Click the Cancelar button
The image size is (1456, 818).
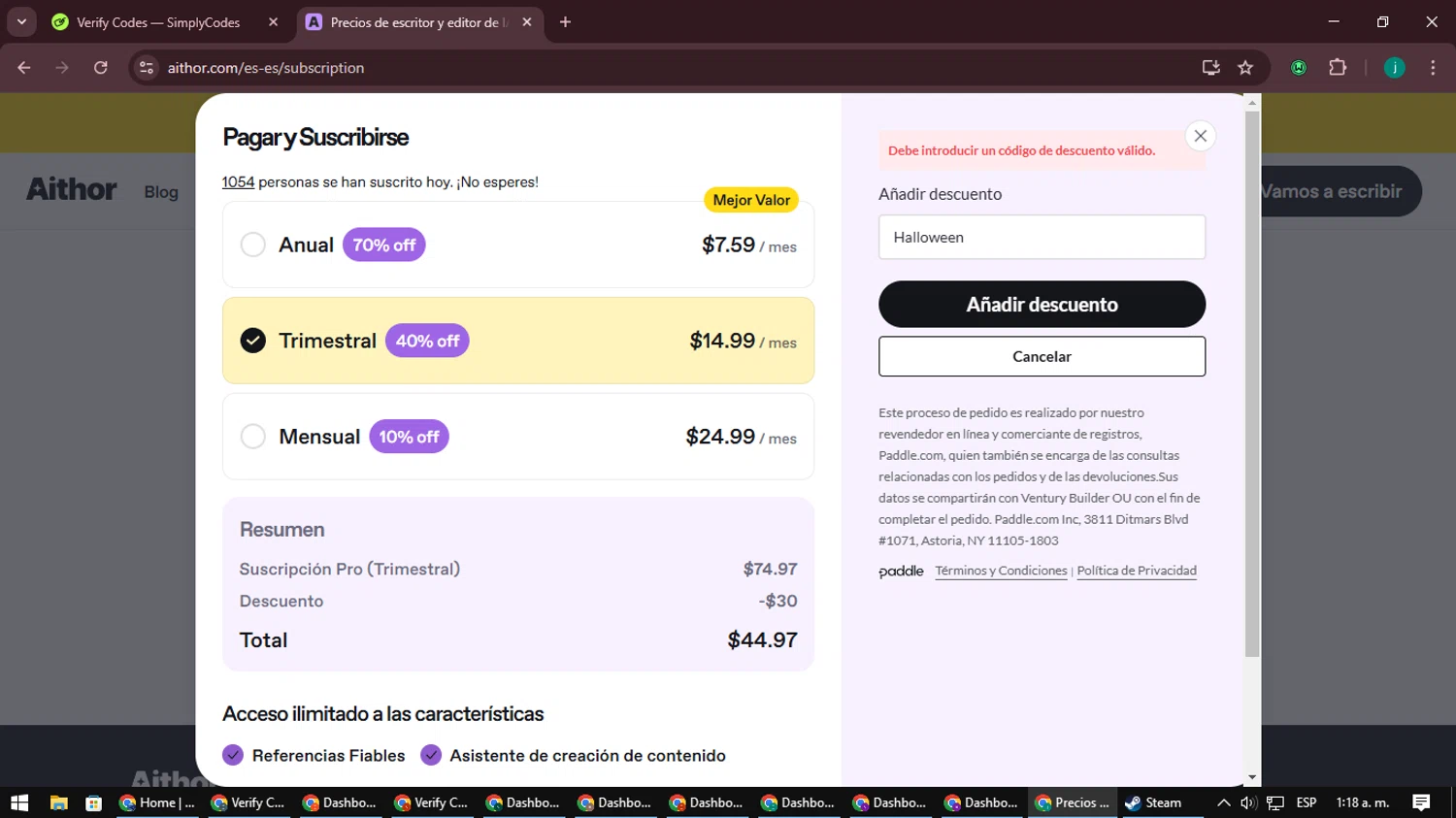tap(1042, 356)
